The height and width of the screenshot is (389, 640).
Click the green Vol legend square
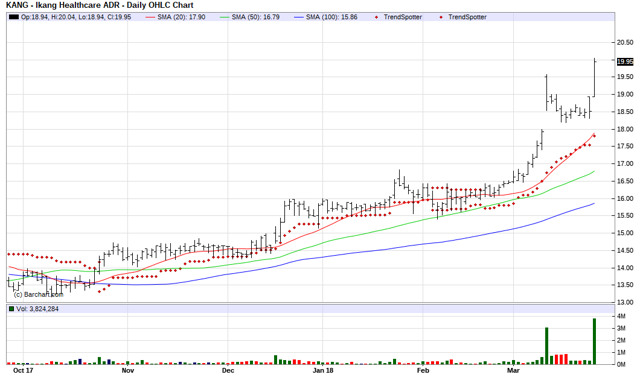pos(11,309)
